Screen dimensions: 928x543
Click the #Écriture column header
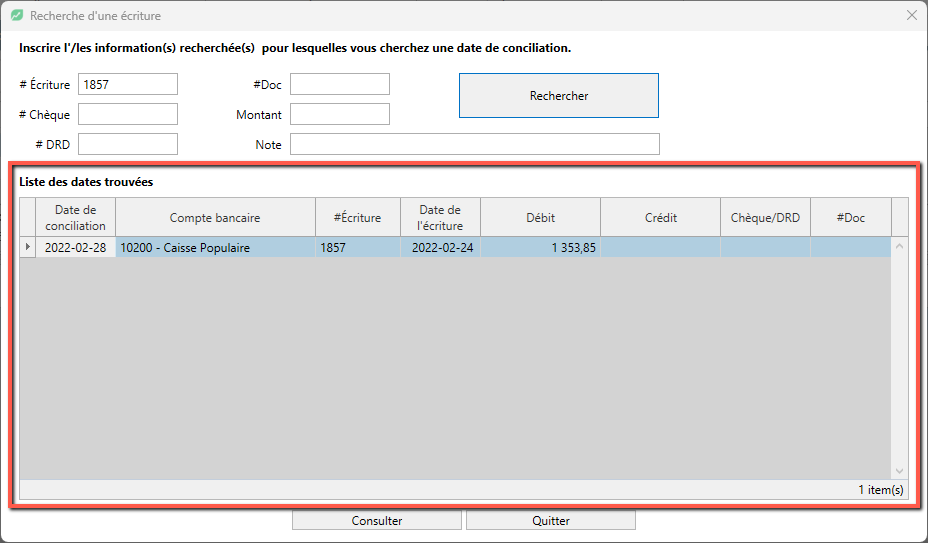coord(358,217)
